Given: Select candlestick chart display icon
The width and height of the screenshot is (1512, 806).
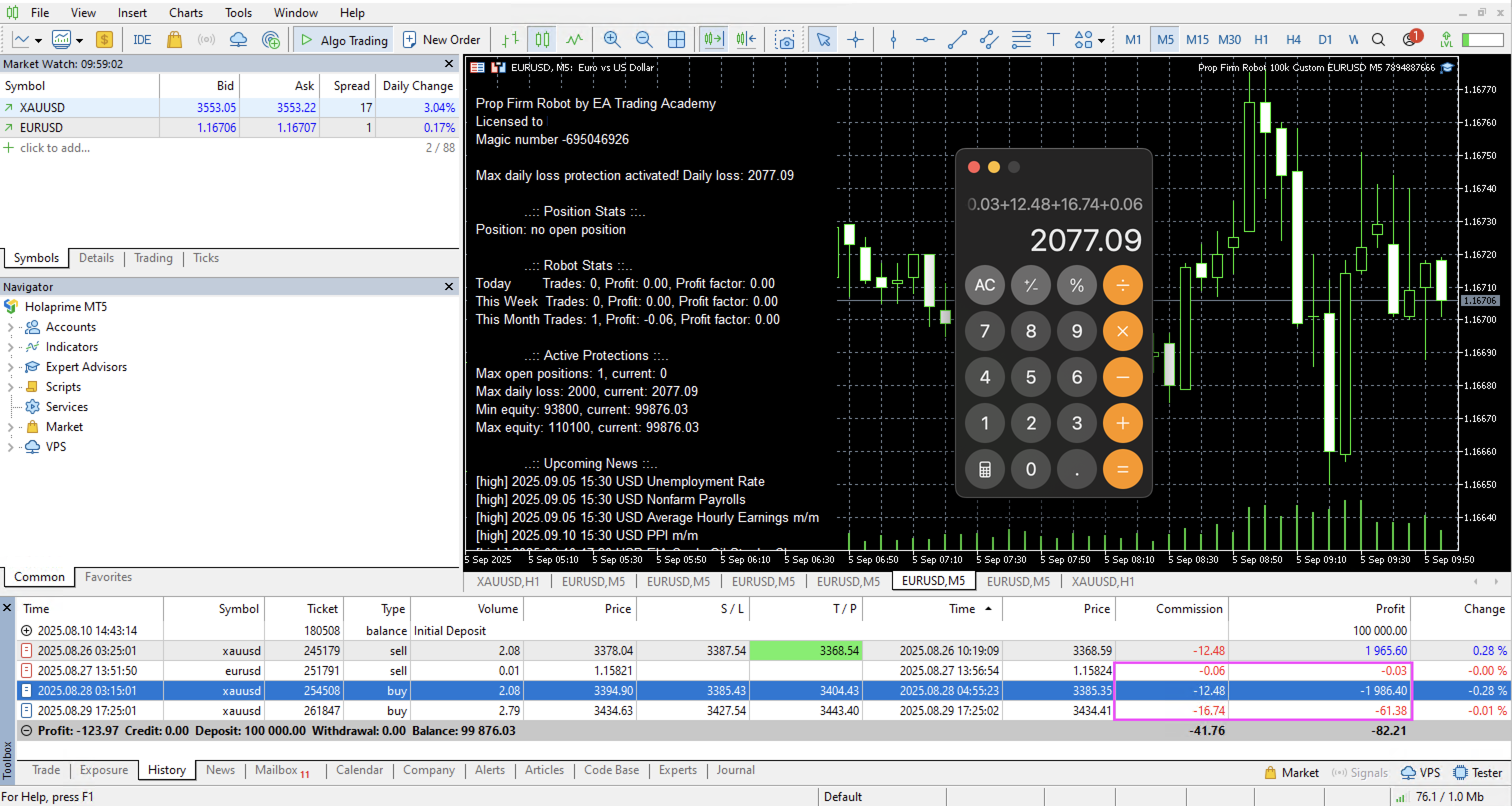Looking at the screenshot, I should click(542, 40).
